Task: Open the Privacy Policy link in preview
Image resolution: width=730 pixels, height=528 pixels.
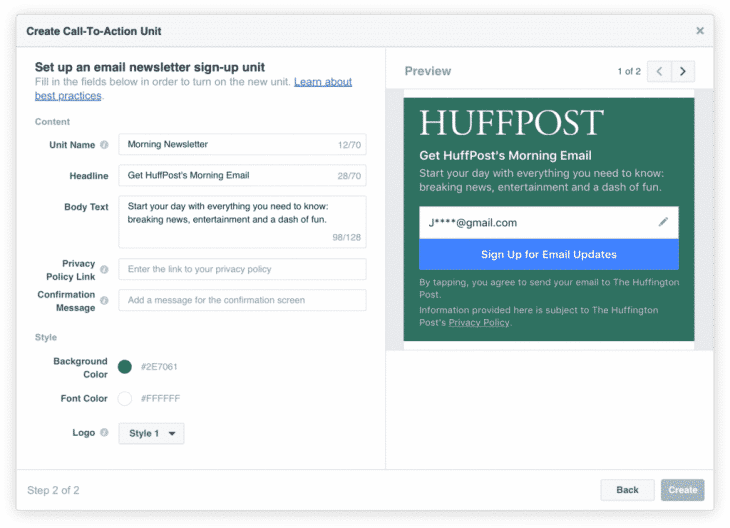Action: tap(479, 323)
